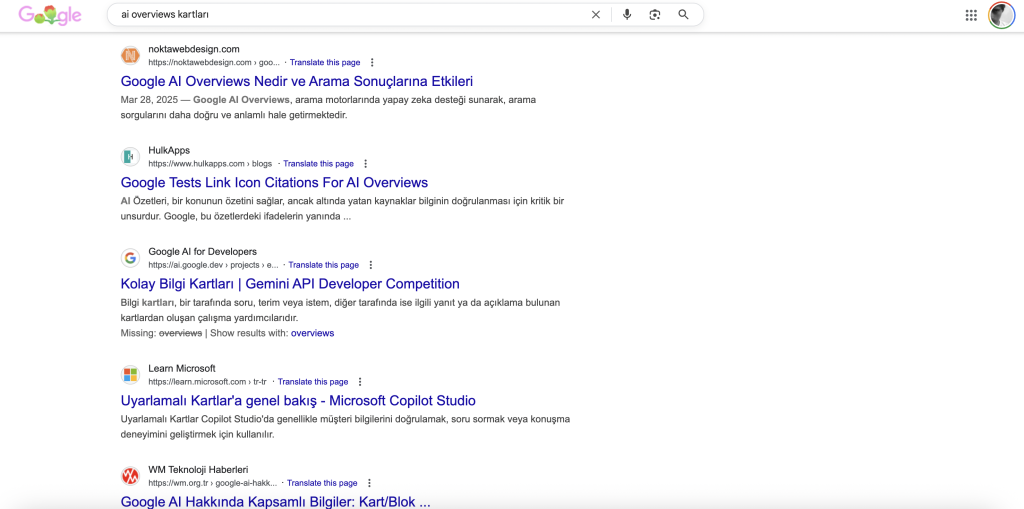Clear the search box with X icon
The image size is (1024, 509).
tap(596, 15)
